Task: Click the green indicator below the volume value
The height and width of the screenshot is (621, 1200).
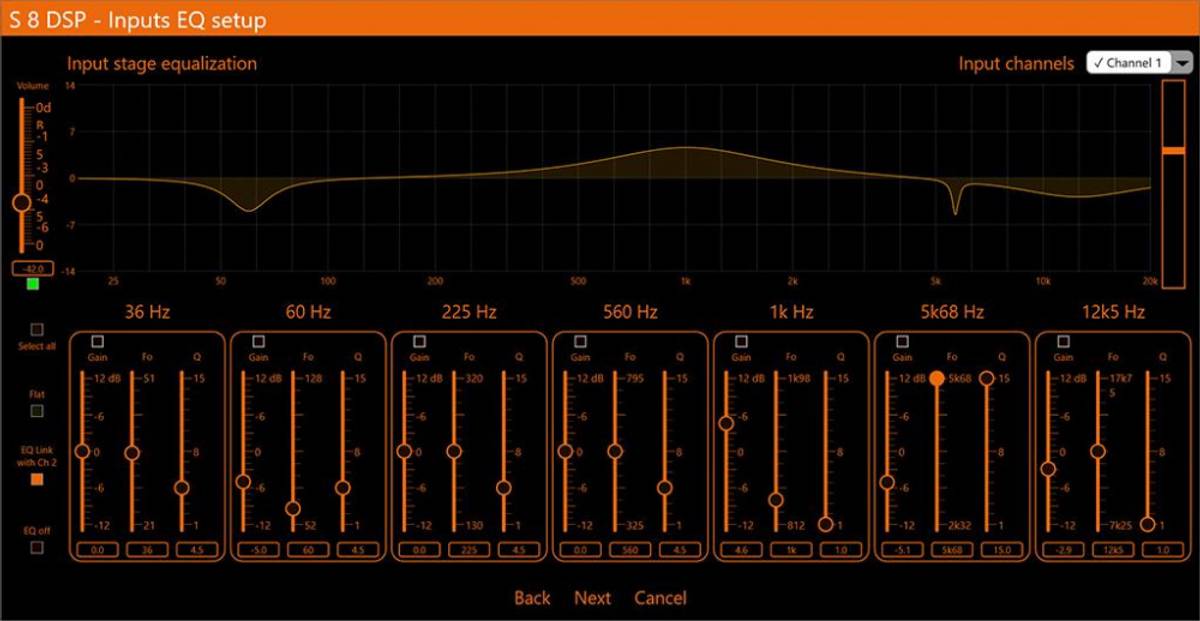Action: coord(33,285)
